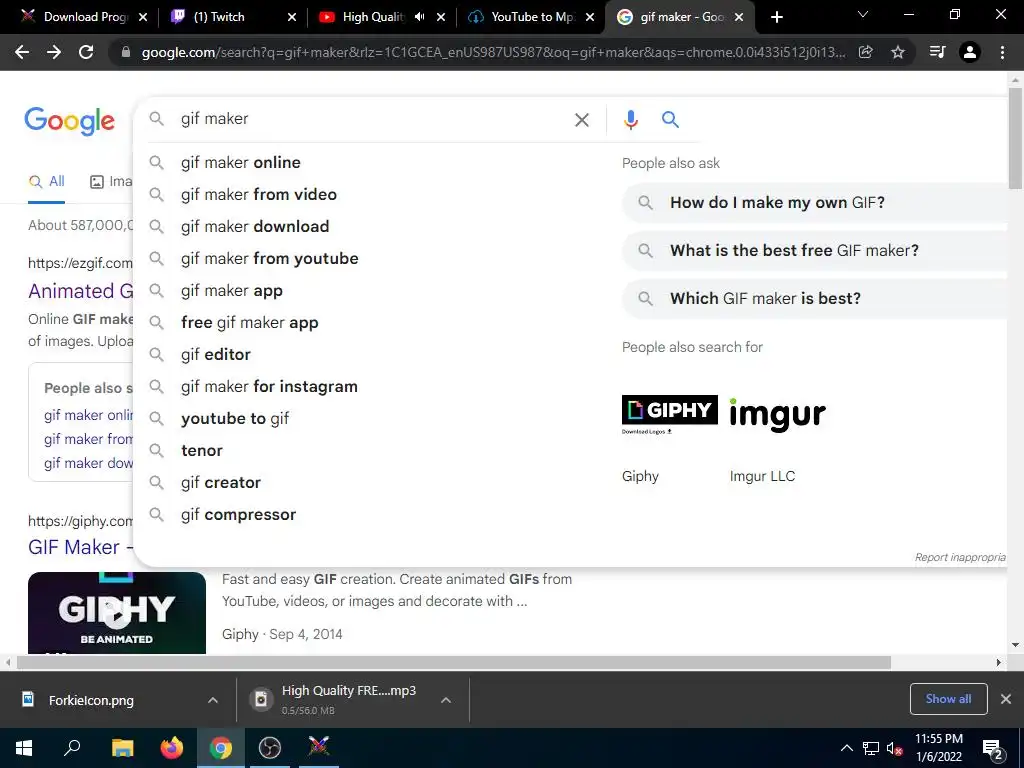Screen dimensions: 1024x768
Task: Choose suggestion gif maker online
Action: click(241, 163)
